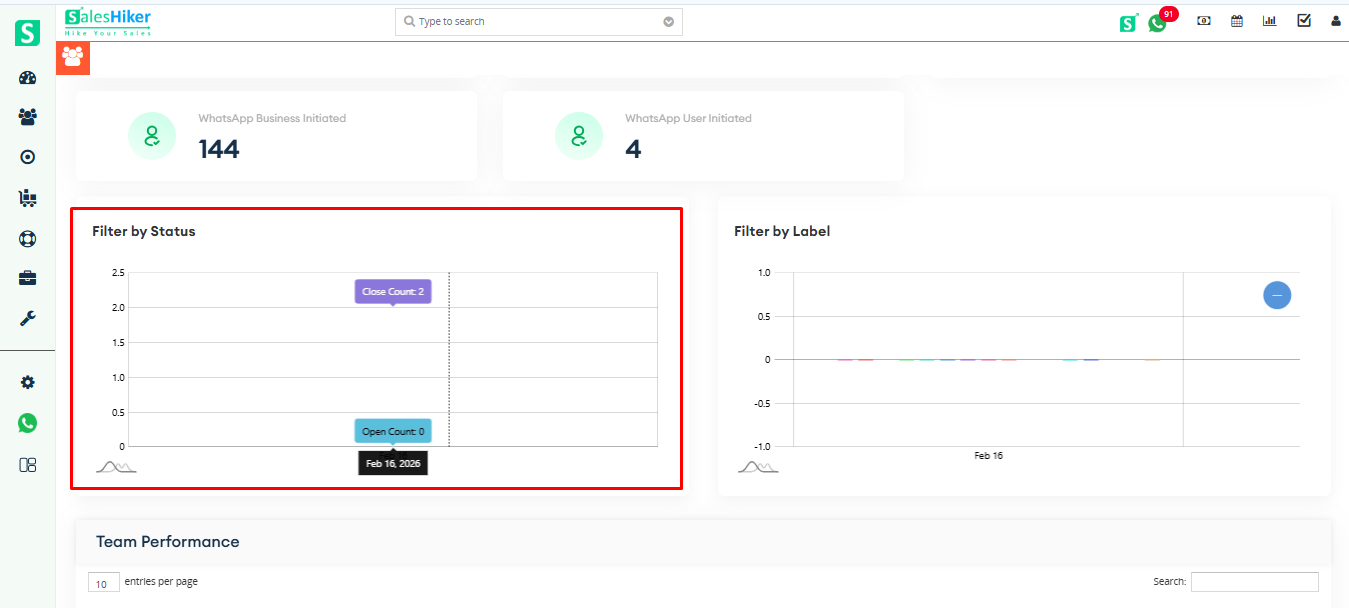
Task: Open the Dashboard speedometer icon in sidebar
Action: [27, 77]
